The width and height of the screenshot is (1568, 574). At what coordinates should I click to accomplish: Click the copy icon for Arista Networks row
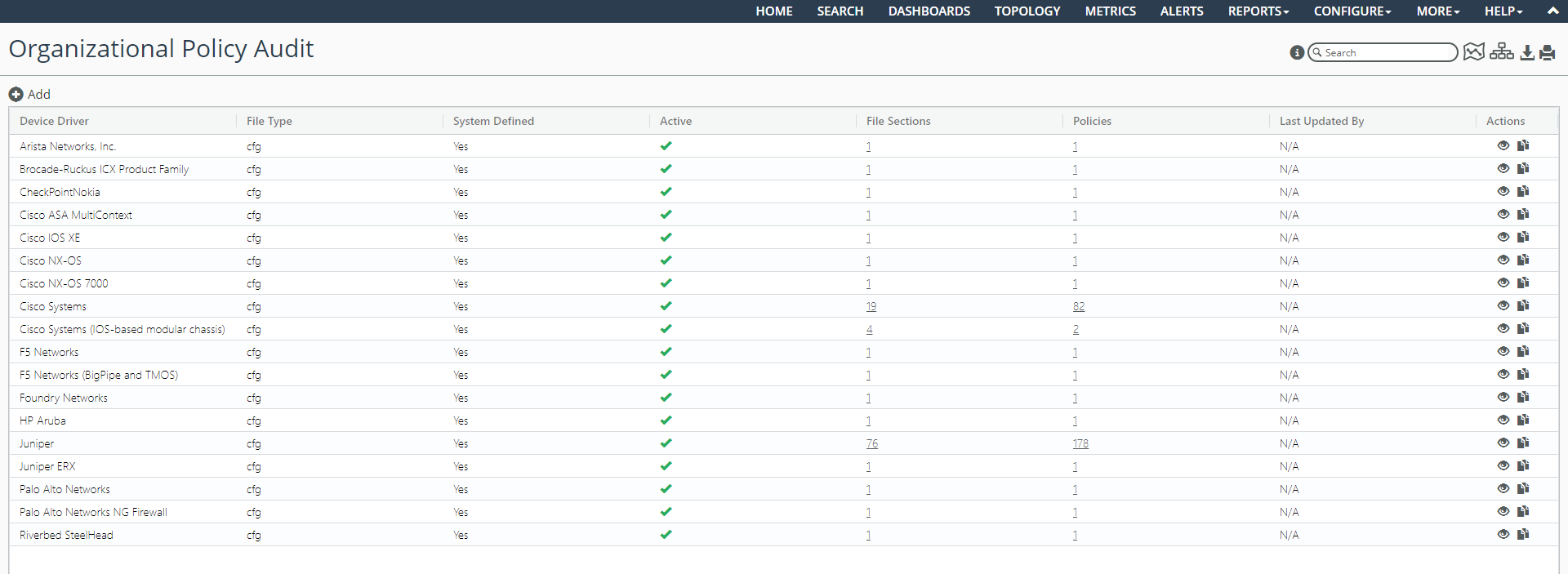(1523, 146)
